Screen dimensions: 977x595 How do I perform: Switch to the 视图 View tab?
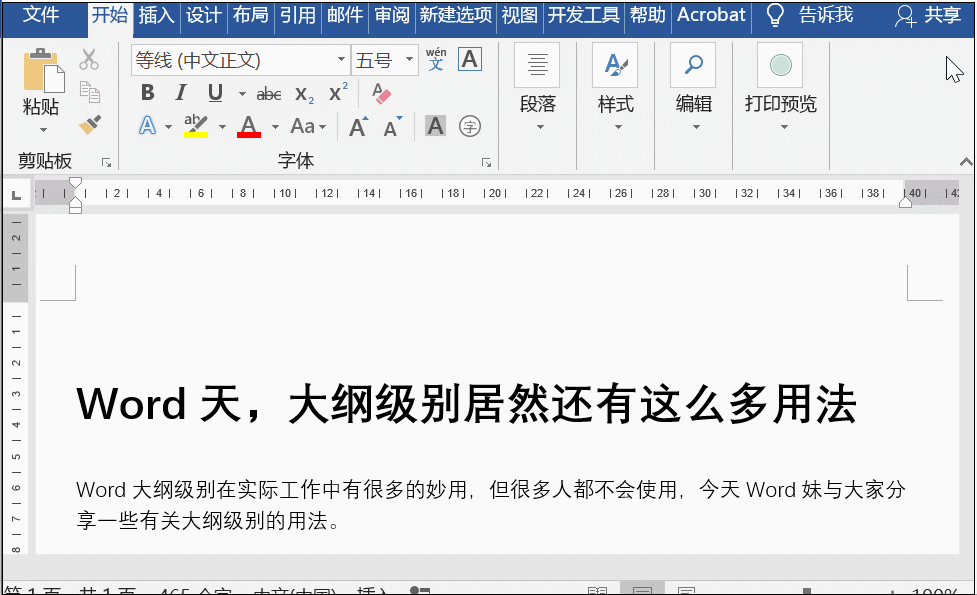tap(519, 15)
